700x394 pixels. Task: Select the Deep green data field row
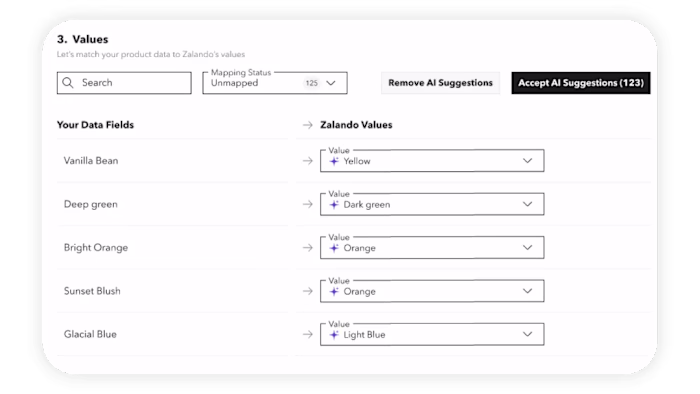tap(173, 204)
